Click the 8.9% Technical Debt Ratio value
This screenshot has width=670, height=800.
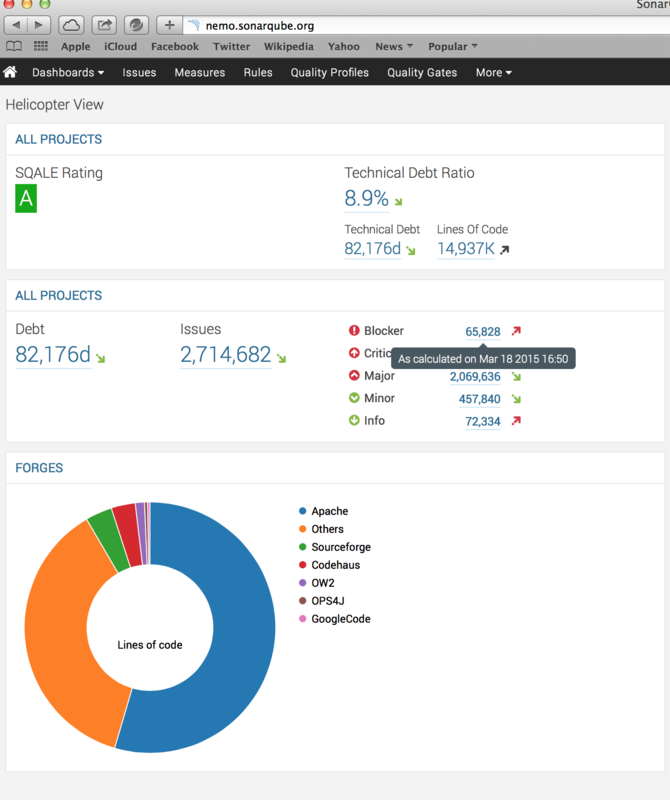point(366,198)
